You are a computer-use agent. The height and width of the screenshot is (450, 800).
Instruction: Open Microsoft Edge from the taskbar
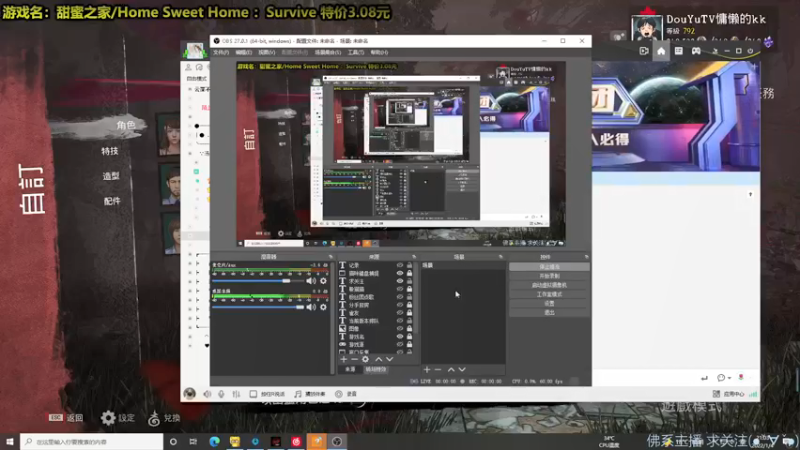[214, 441]
